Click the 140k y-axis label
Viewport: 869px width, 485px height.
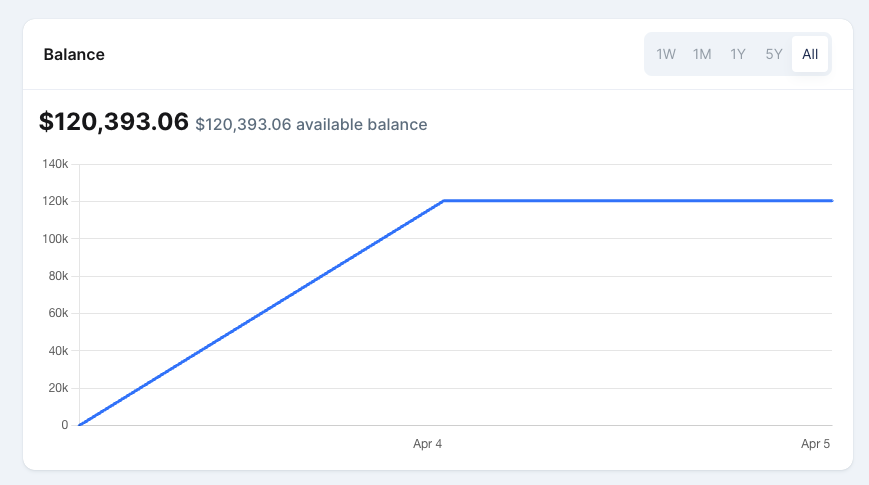coord(54,164)
